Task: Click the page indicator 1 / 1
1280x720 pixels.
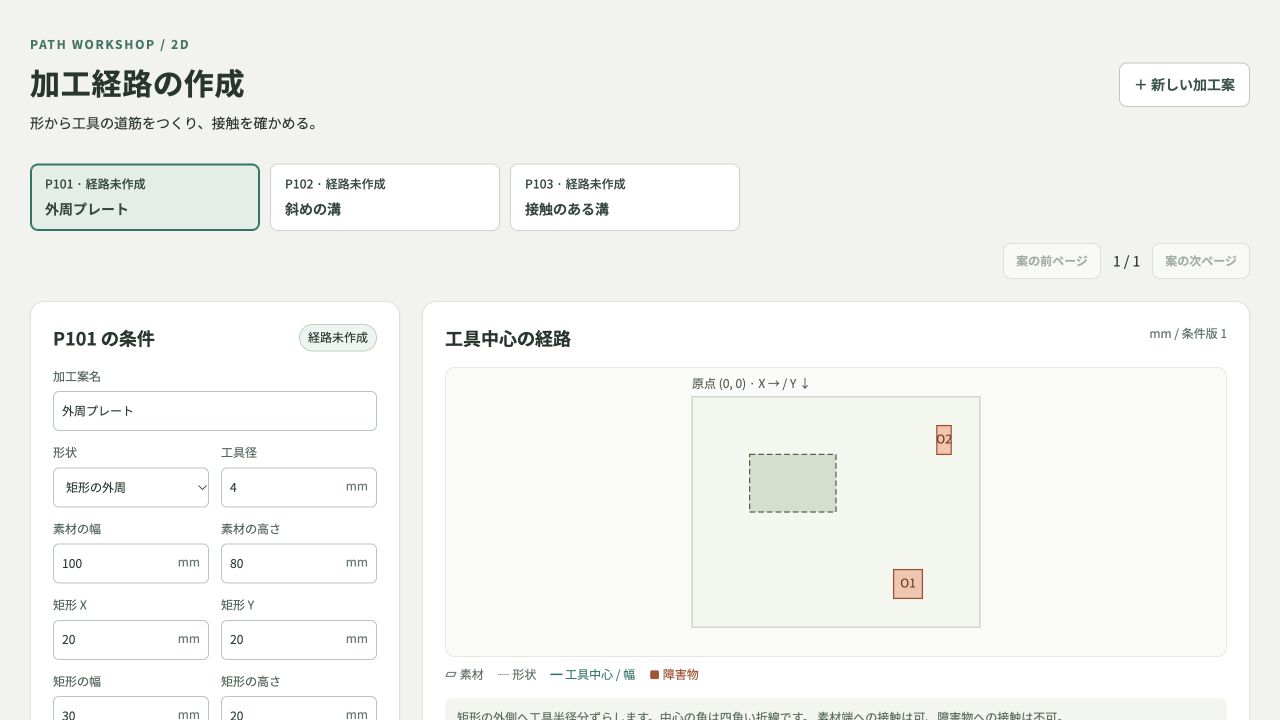Action: [x=1126, y=261]
